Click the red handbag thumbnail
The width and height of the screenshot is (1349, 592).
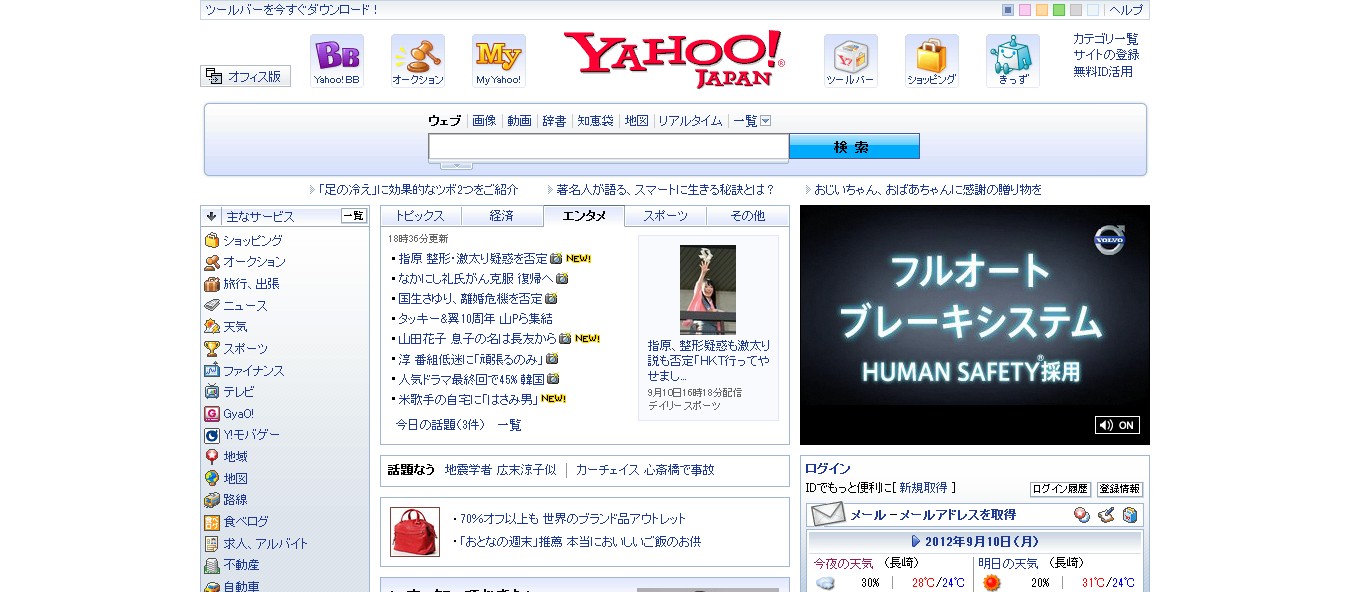pos(415,532)
